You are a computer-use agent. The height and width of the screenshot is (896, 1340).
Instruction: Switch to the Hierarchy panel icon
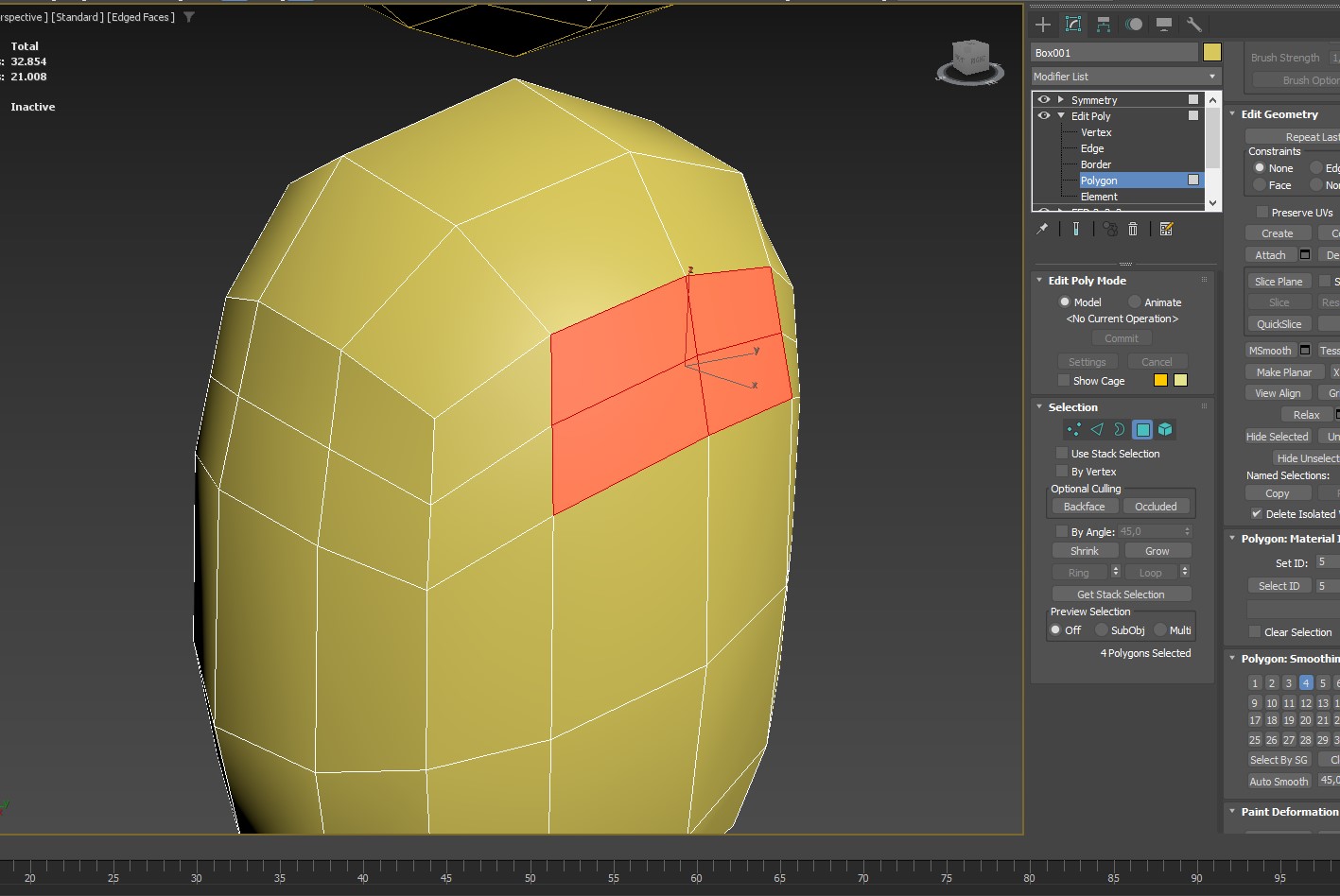point(1104,25)
